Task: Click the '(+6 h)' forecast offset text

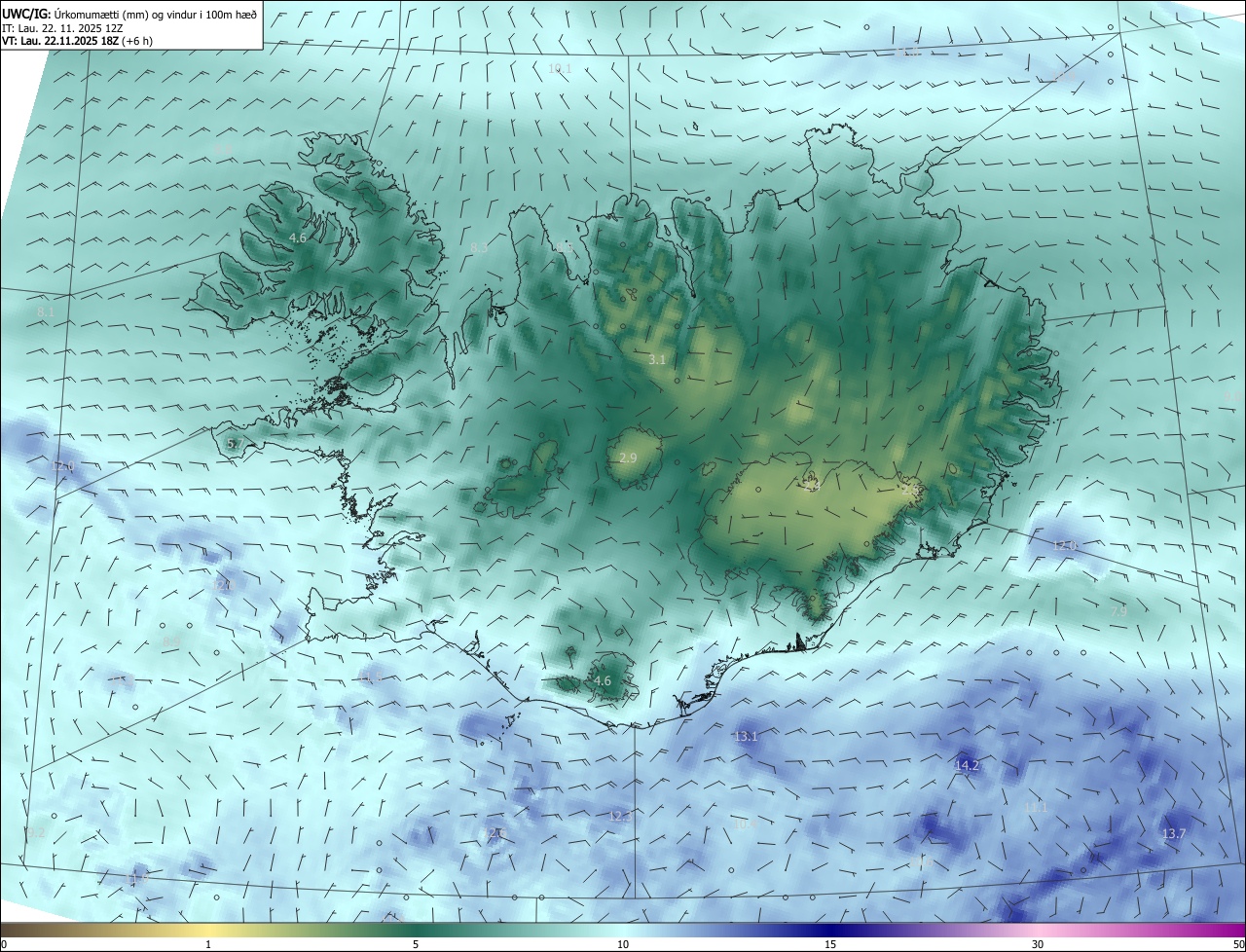Action: pos(135,41)
